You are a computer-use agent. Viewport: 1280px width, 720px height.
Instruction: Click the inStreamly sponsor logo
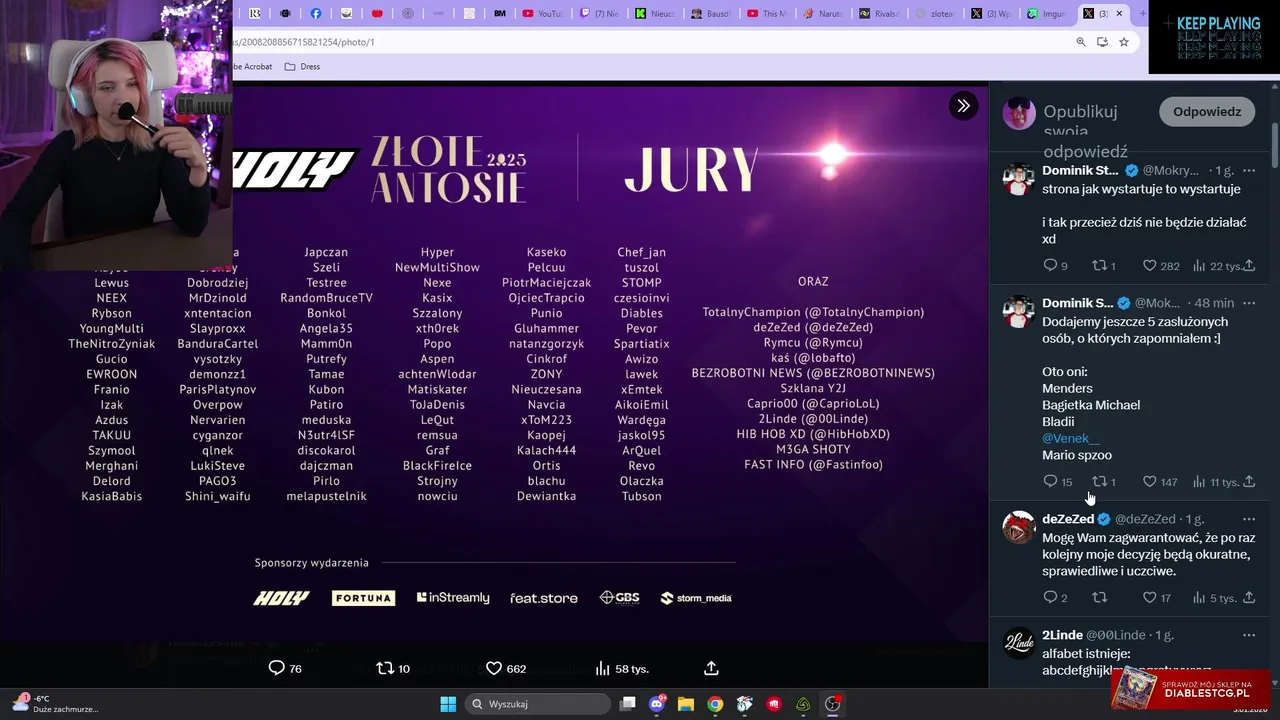[x=453, y=598]
